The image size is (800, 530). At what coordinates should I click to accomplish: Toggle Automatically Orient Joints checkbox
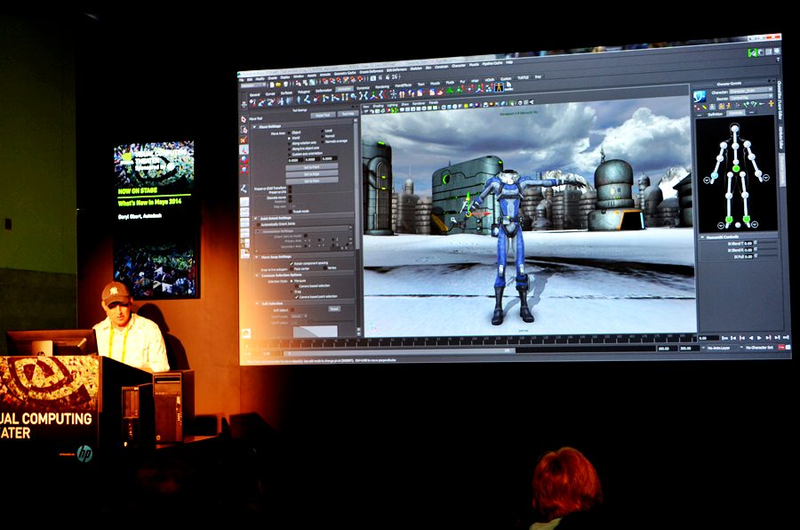(x=258, y=224)
